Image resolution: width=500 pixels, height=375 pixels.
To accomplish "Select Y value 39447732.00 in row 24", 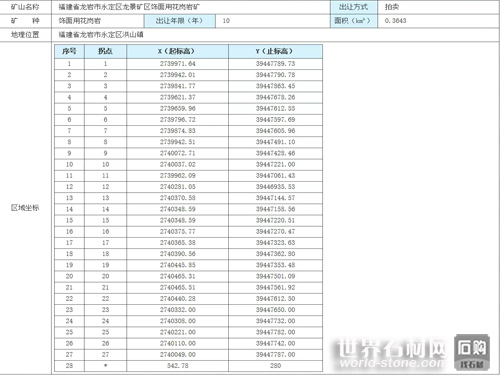I will click(x=275, y=321).
